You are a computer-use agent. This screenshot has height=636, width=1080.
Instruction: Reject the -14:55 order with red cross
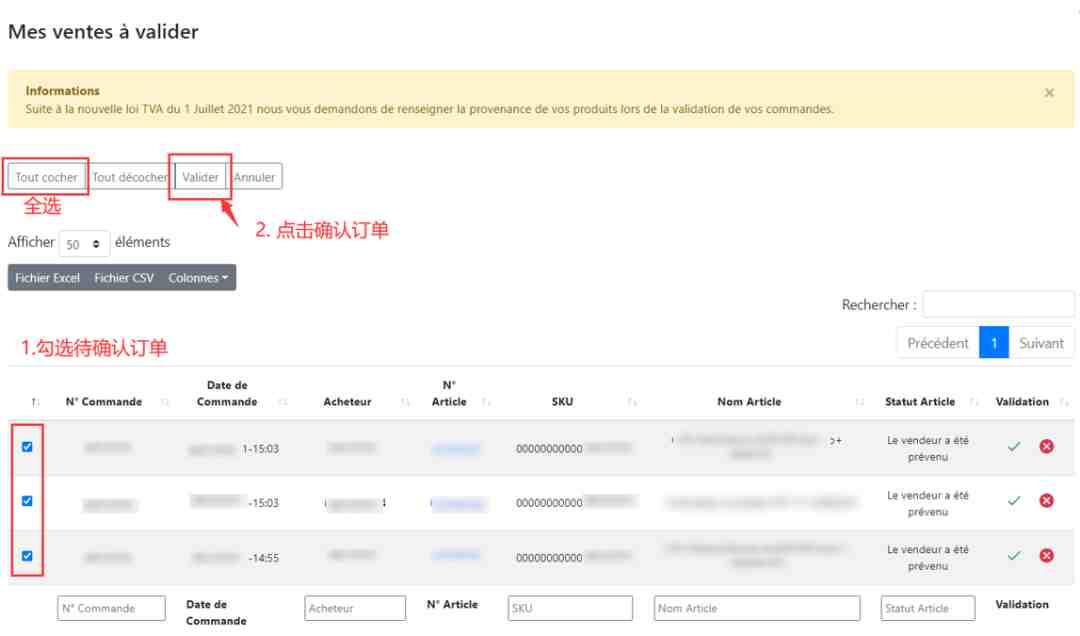(x=1046, y=555)
